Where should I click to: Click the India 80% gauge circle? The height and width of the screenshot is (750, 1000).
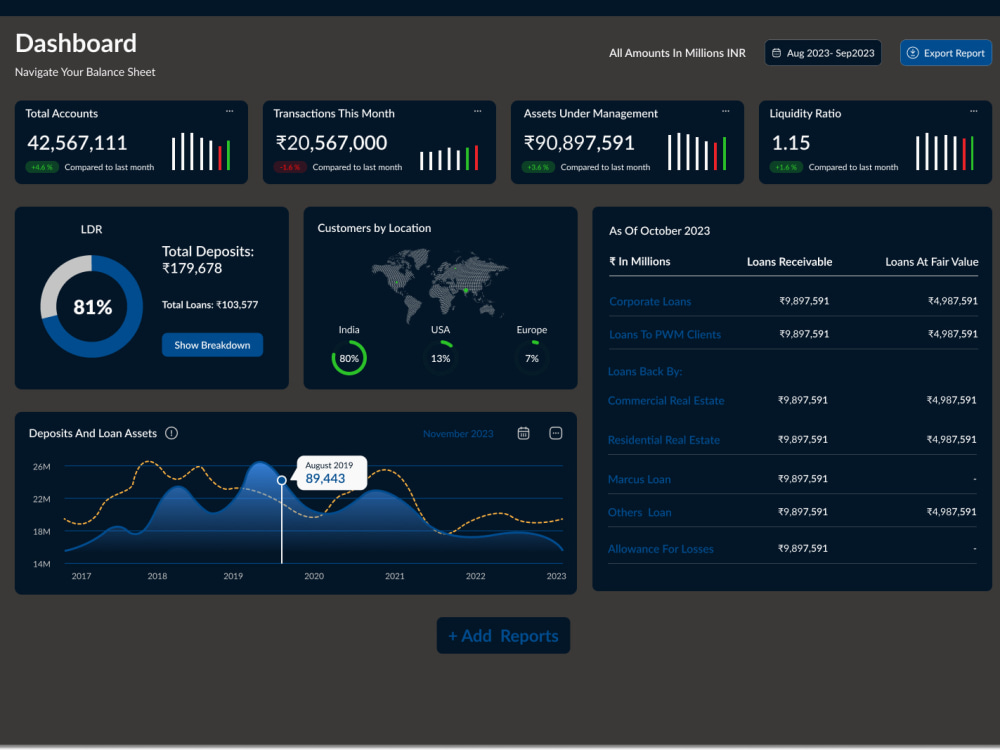(x=349, y=357)
